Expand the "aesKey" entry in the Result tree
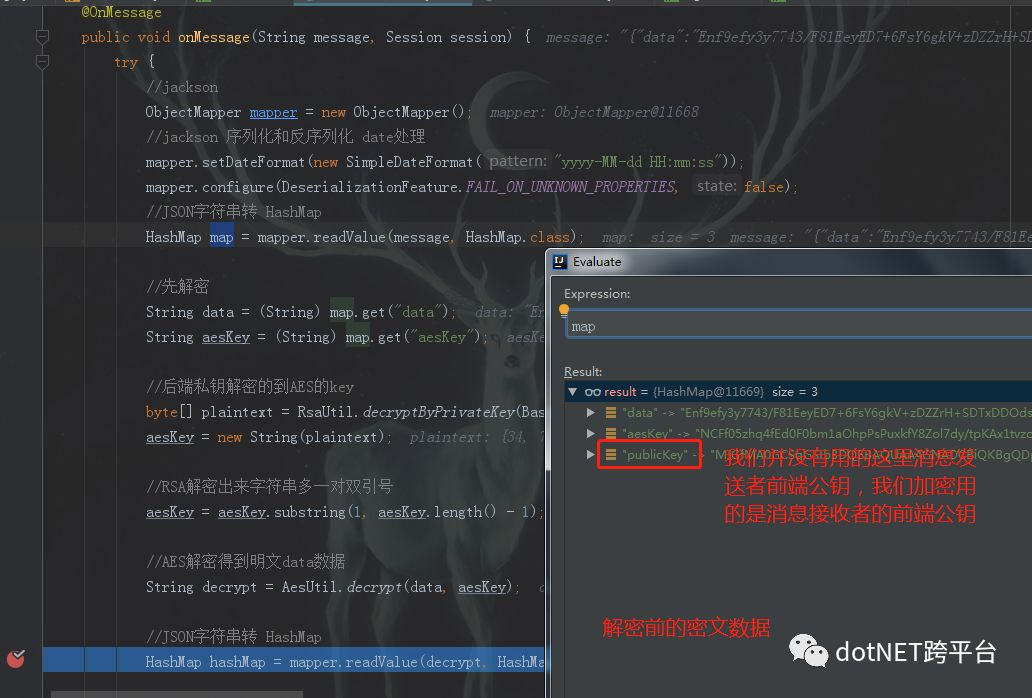 coord(590,433)
